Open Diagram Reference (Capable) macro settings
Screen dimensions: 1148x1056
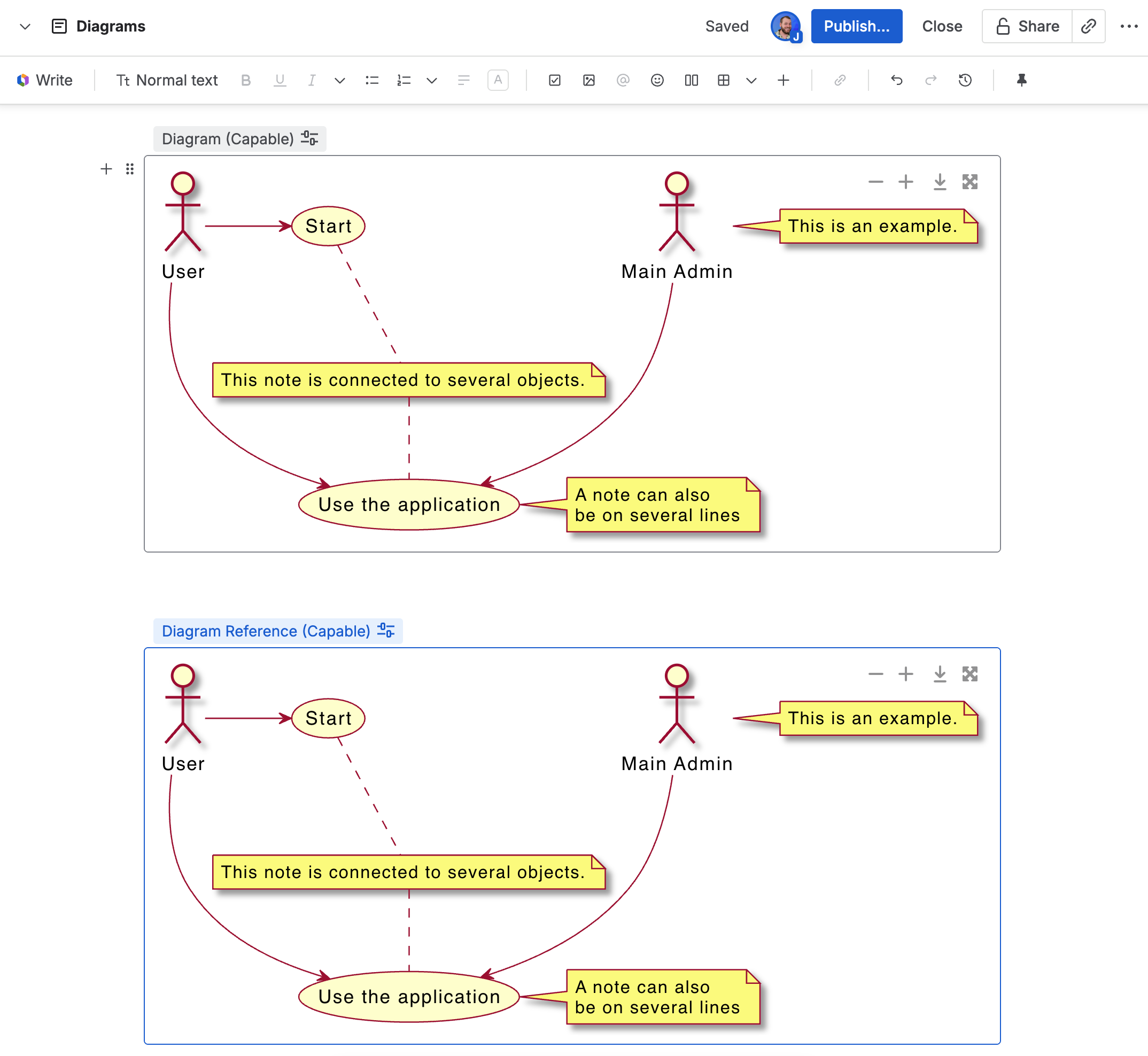(x=386, y=631)
